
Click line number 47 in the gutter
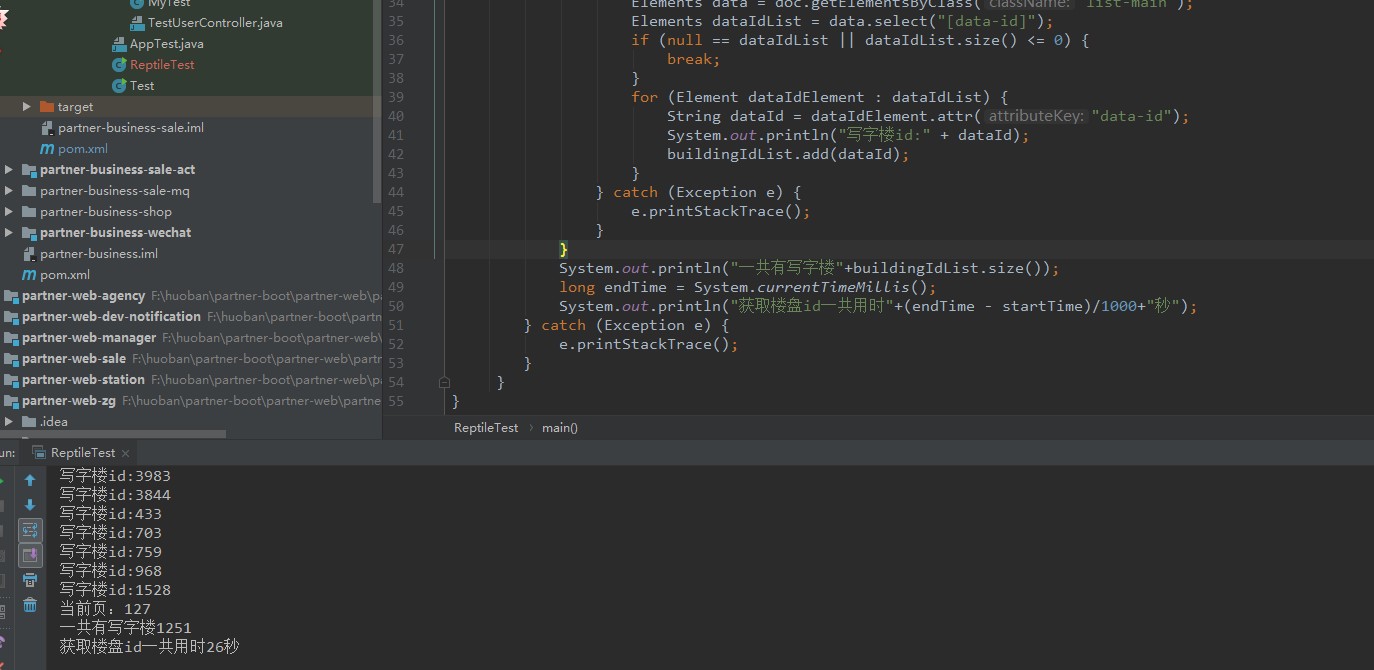coord(395,249)
